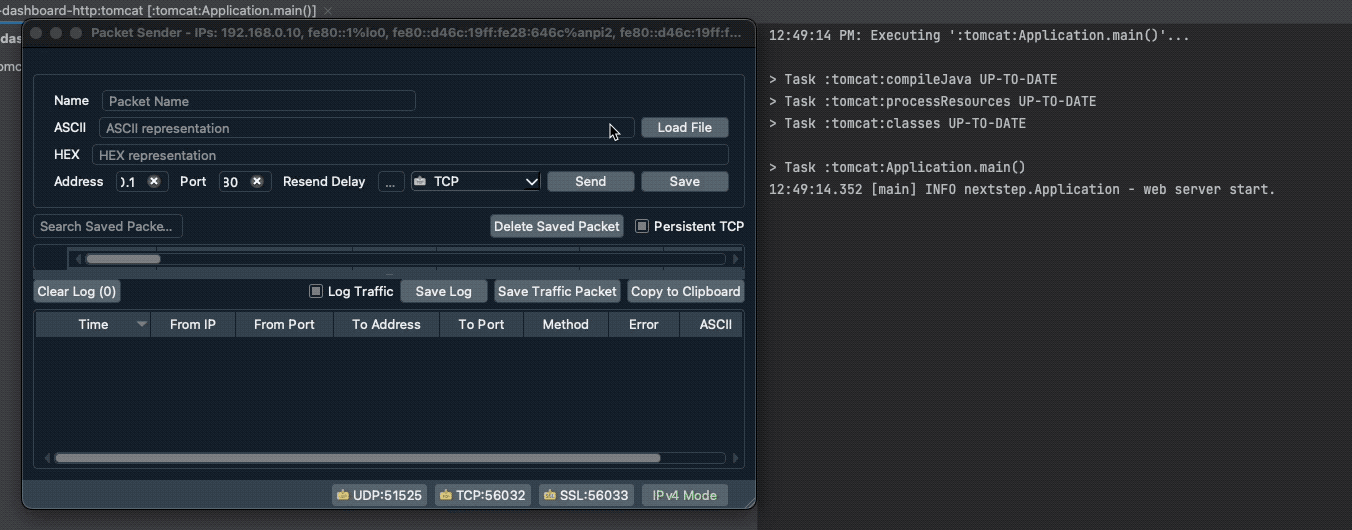
Task: Click the SSL:56033 server status button
Action: (586, 495)
